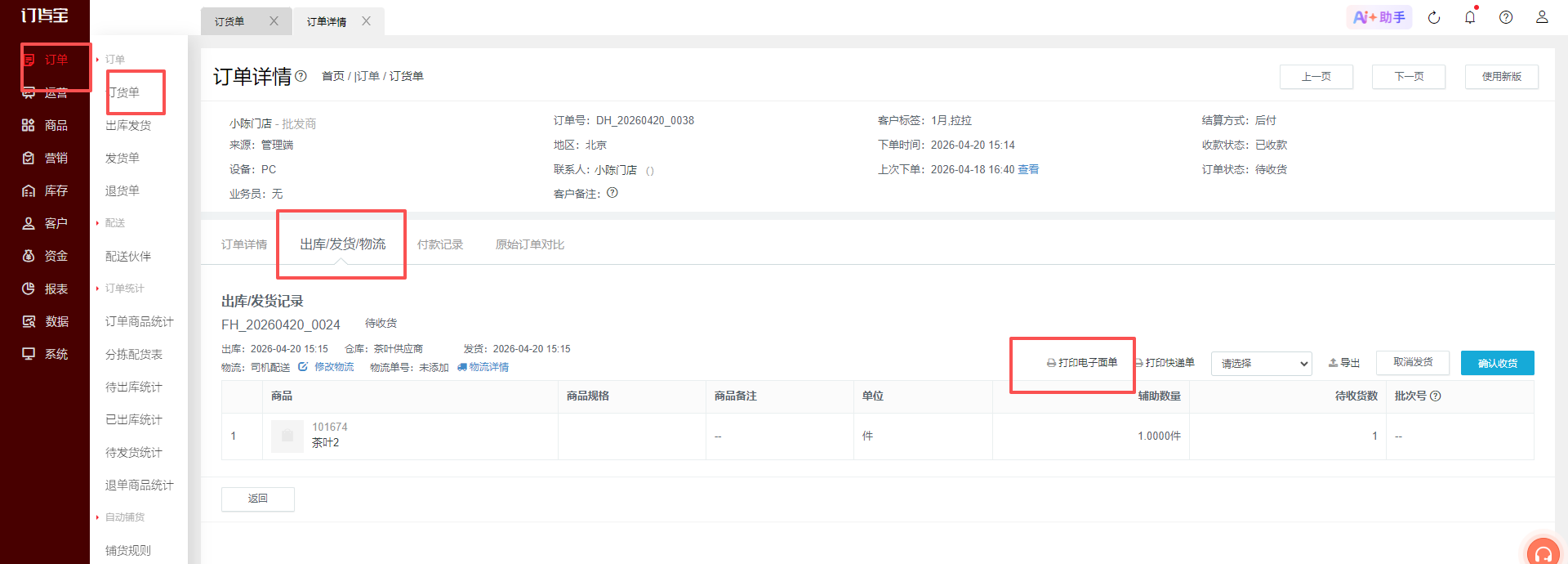Open the 库存 sidebar section
The width and height of the screenshot is (1568, 564).
click(x=45, y=190)
